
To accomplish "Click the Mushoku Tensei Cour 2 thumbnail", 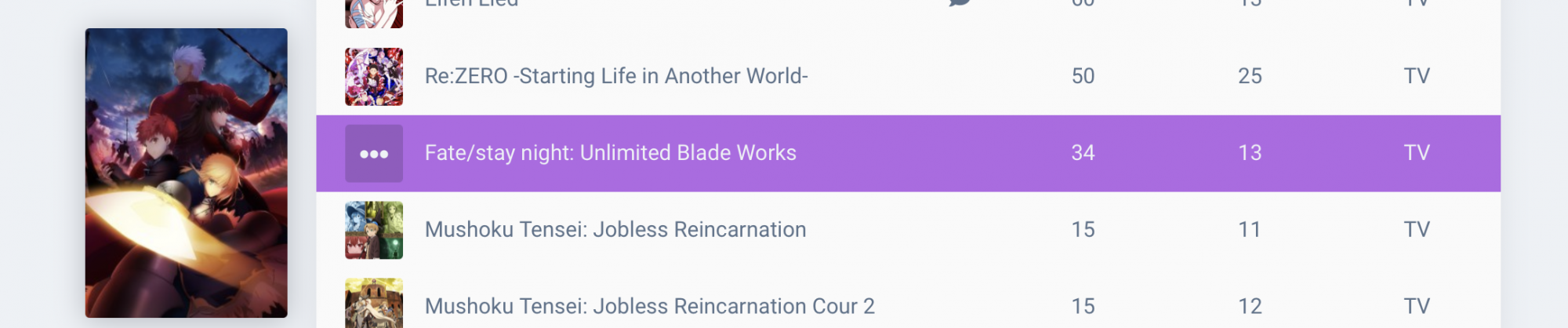I will [x=374, y=304].
